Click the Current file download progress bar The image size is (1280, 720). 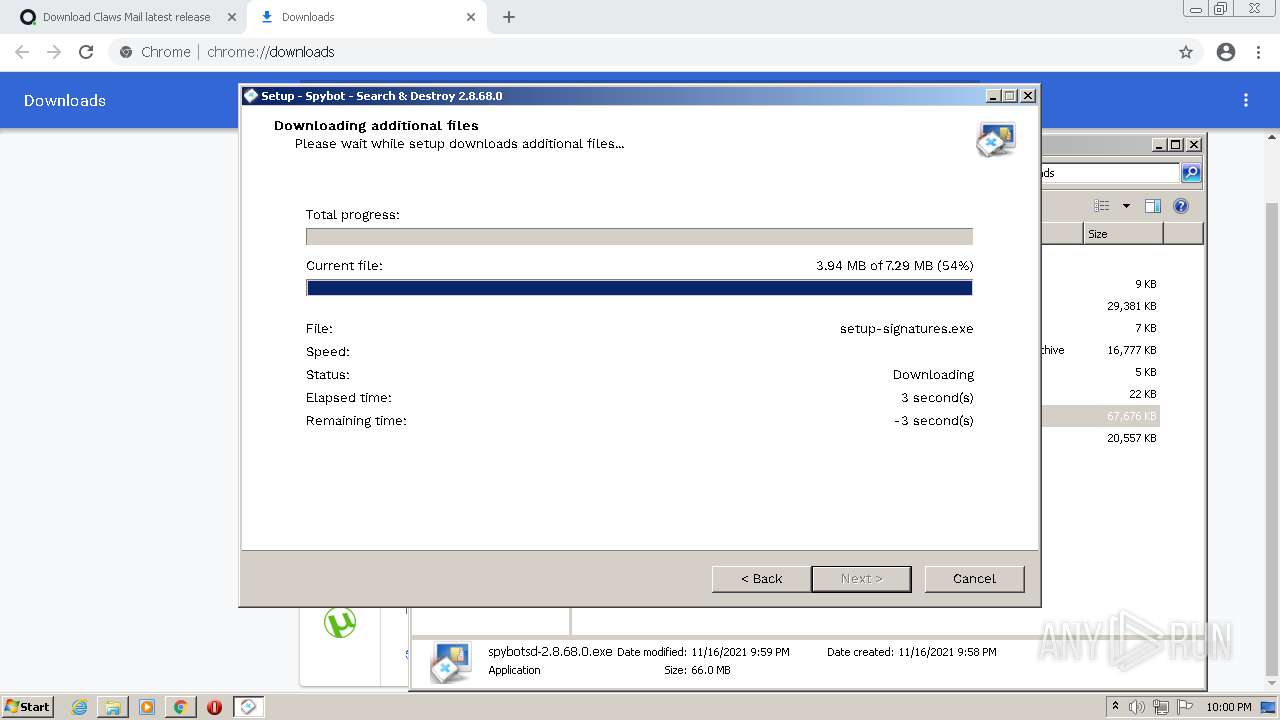639,287
